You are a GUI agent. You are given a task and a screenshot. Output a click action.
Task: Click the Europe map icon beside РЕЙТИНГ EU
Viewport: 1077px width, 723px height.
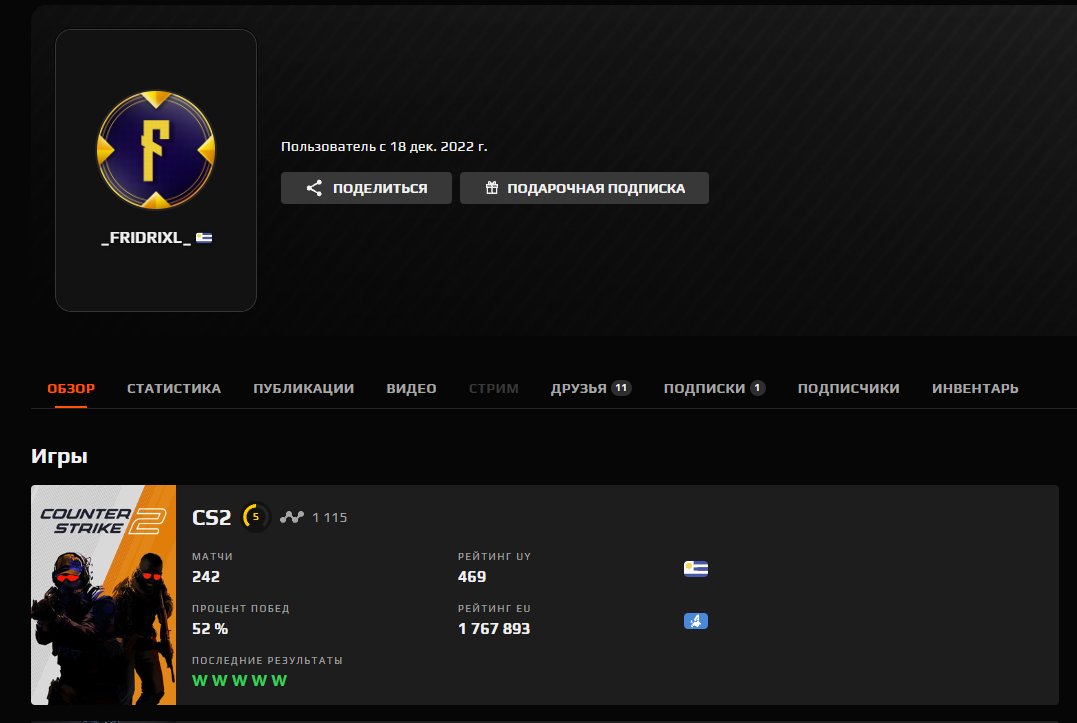pyautogui.click(x=695, y=620)
